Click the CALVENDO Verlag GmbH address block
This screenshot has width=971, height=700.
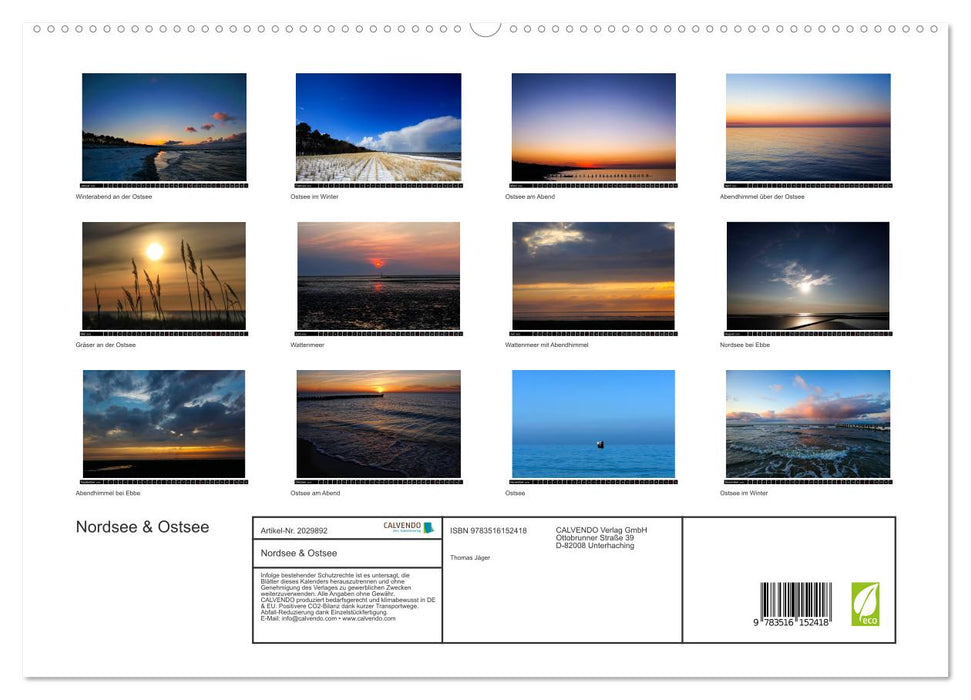click(x=600, y=537)
